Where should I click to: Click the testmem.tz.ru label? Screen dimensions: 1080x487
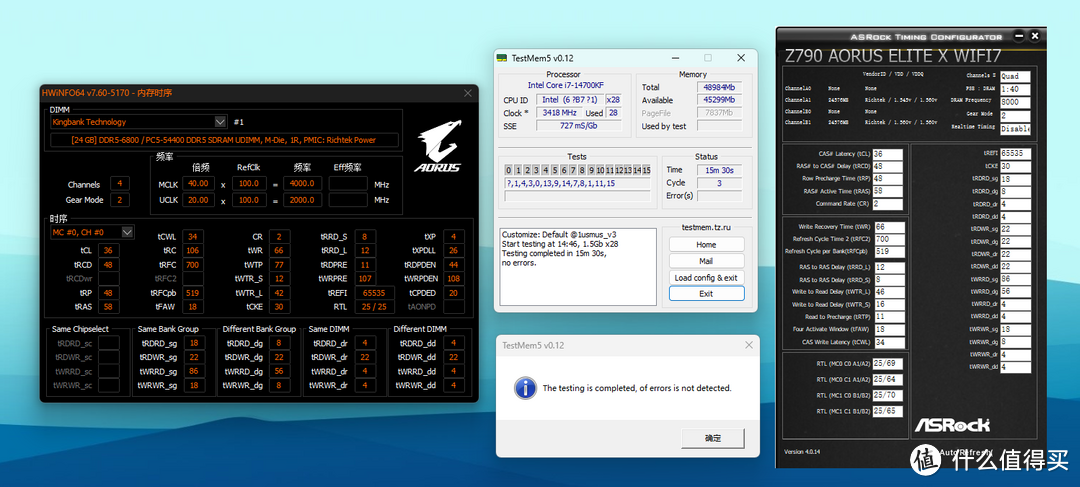pos(706,227)
